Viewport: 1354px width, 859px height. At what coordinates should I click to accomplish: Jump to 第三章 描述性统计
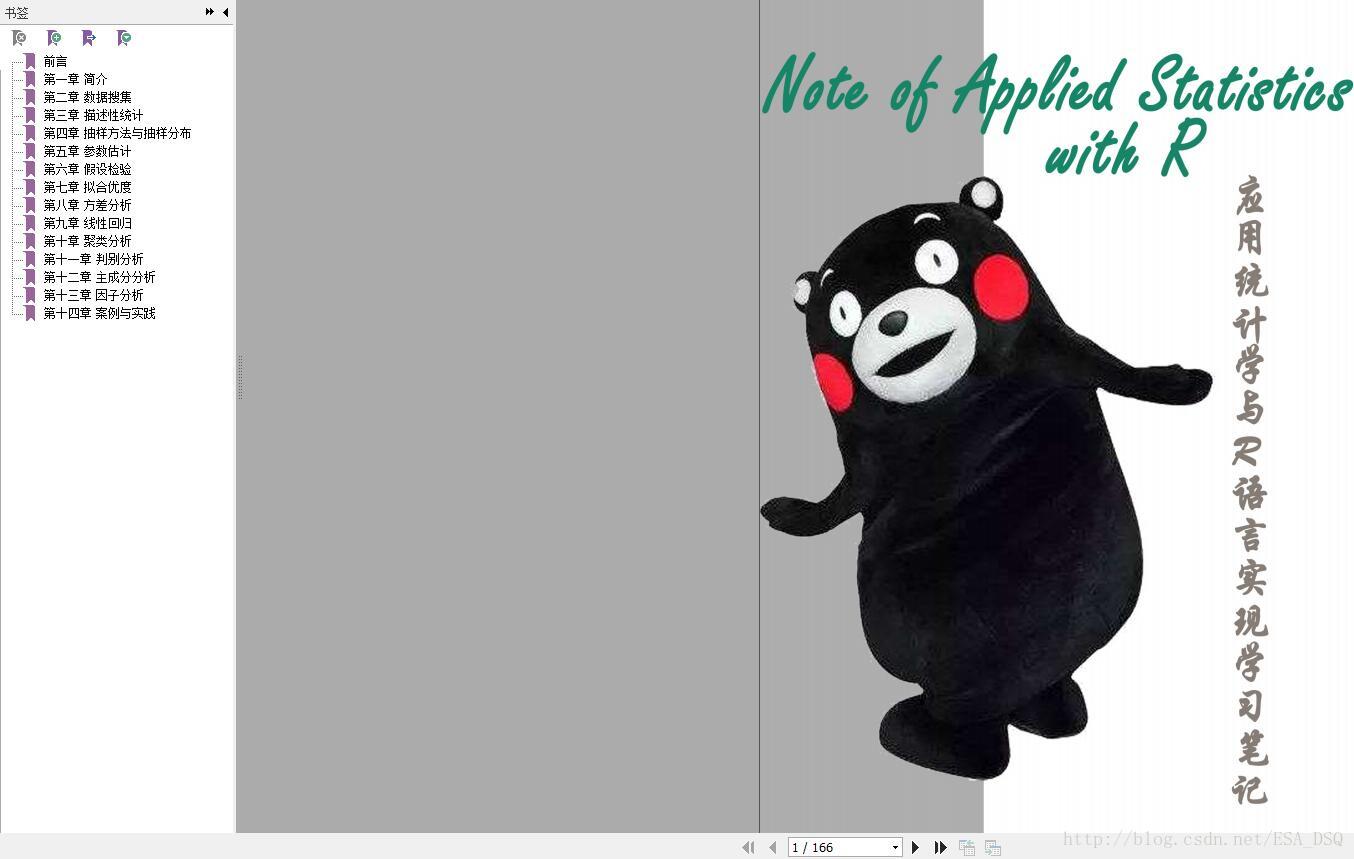click(93, 115)
